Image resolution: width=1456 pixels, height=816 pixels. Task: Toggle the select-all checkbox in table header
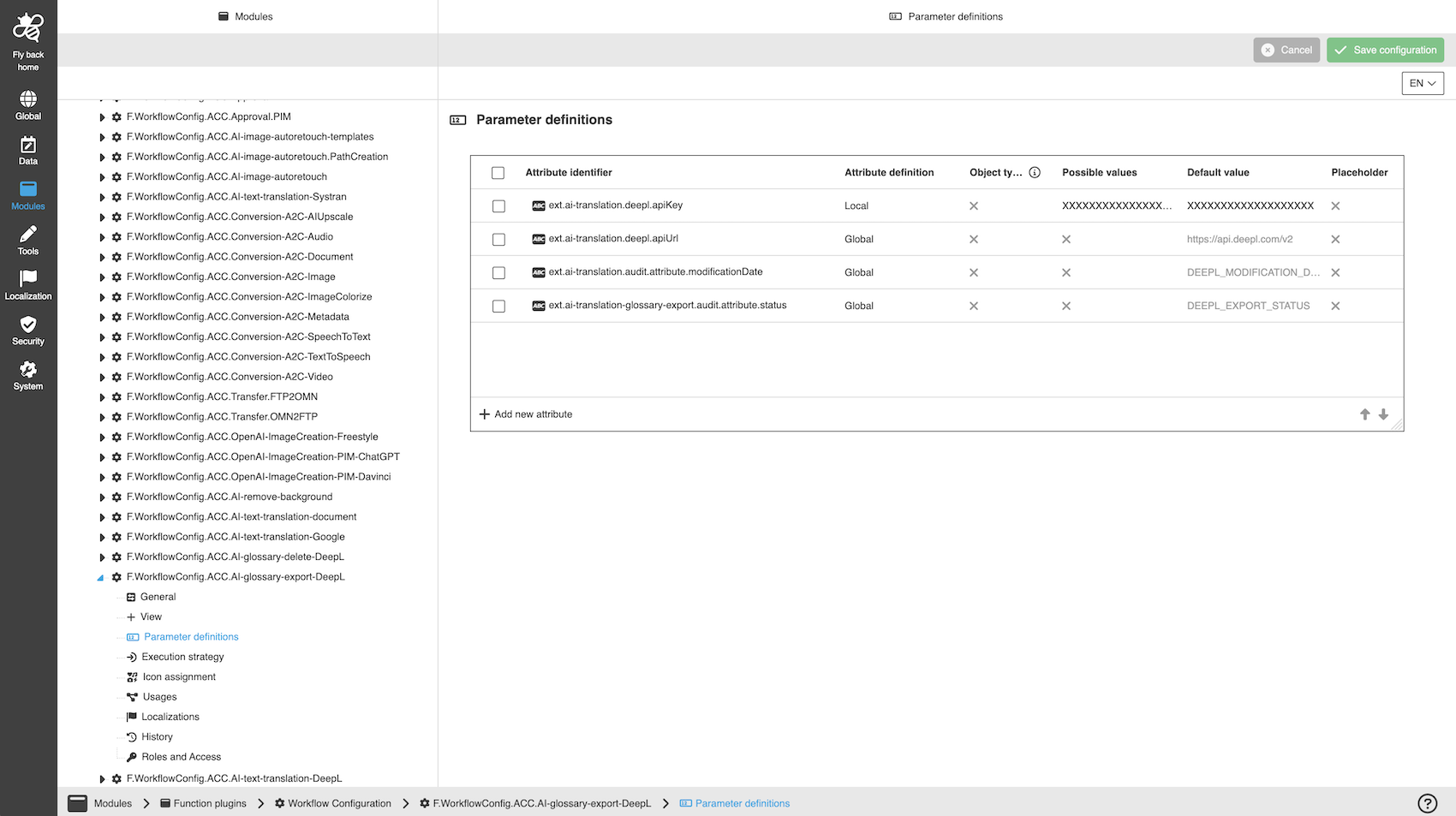[x=498, y=173]
